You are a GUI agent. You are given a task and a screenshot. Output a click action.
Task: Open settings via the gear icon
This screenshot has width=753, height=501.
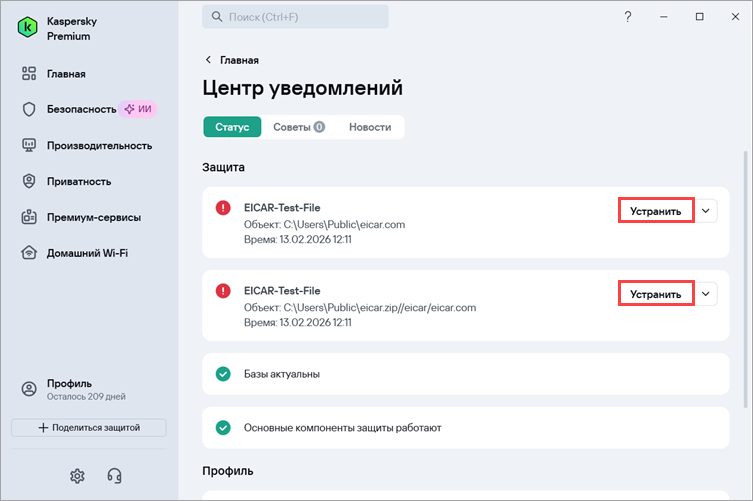pyautogui.click(x=77, y=476)
